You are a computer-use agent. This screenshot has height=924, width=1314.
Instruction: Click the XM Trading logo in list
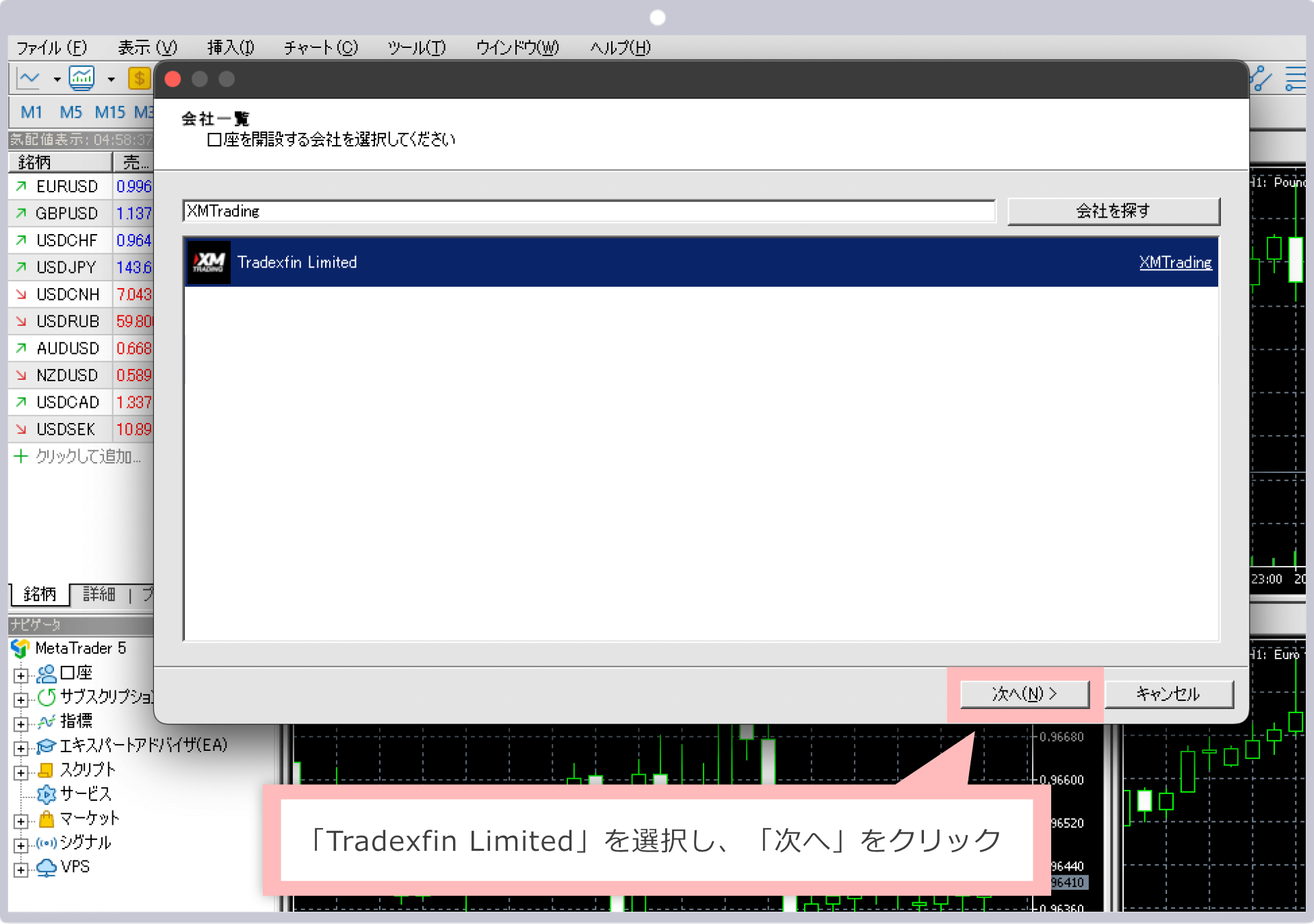tap(209, 262)
